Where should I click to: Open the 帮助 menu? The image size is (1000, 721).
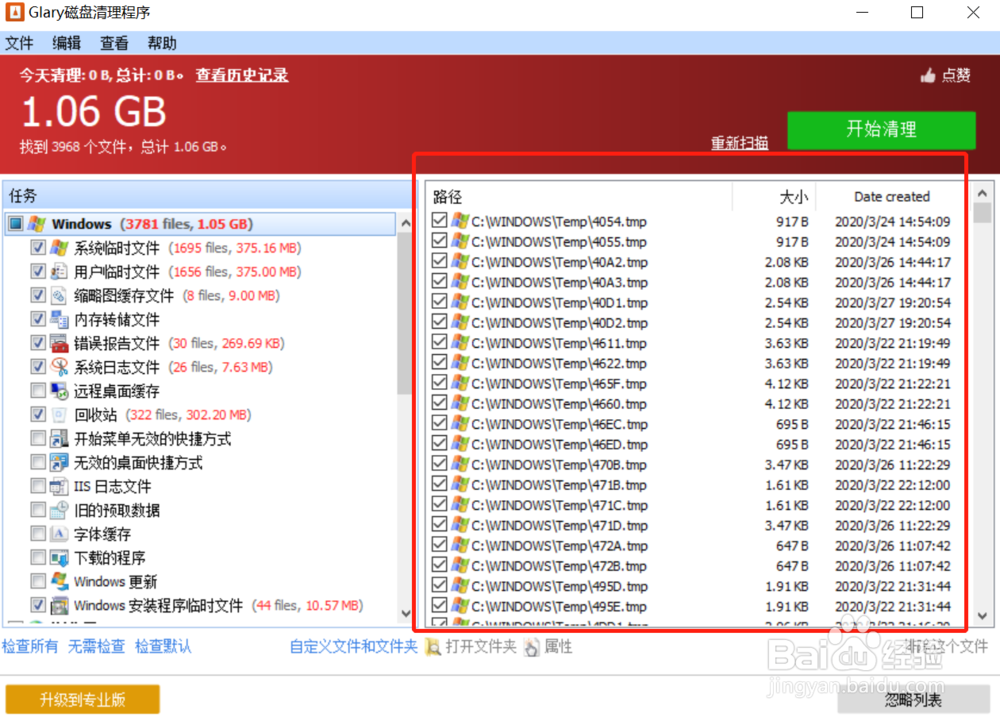162,43
